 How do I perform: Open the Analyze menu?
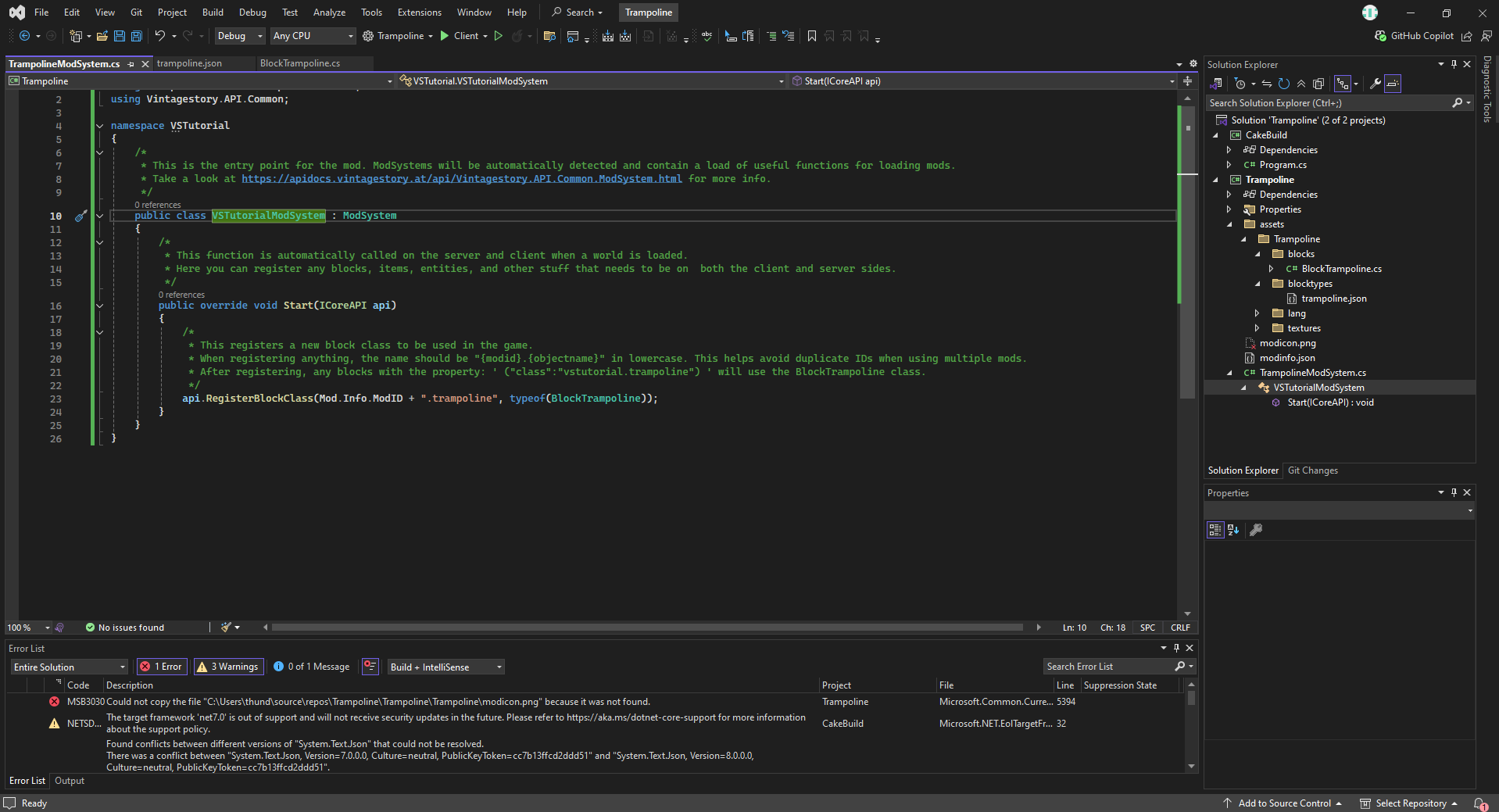(329, 13)
